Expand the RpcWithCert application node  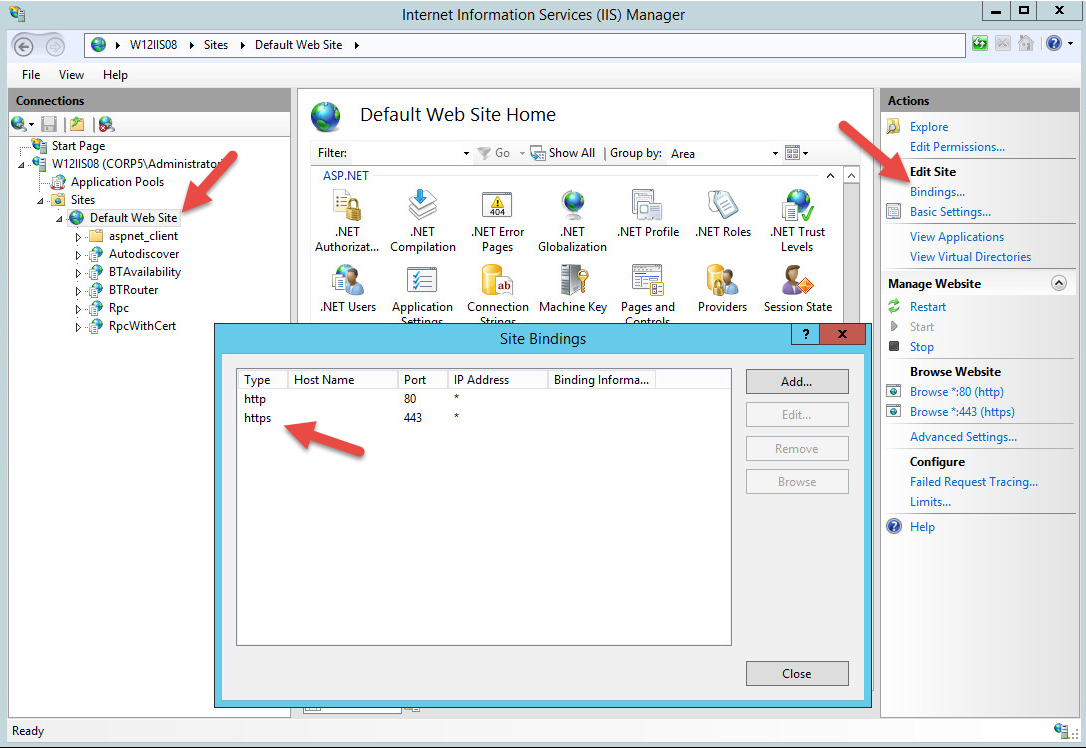click(x=78, y=327)
